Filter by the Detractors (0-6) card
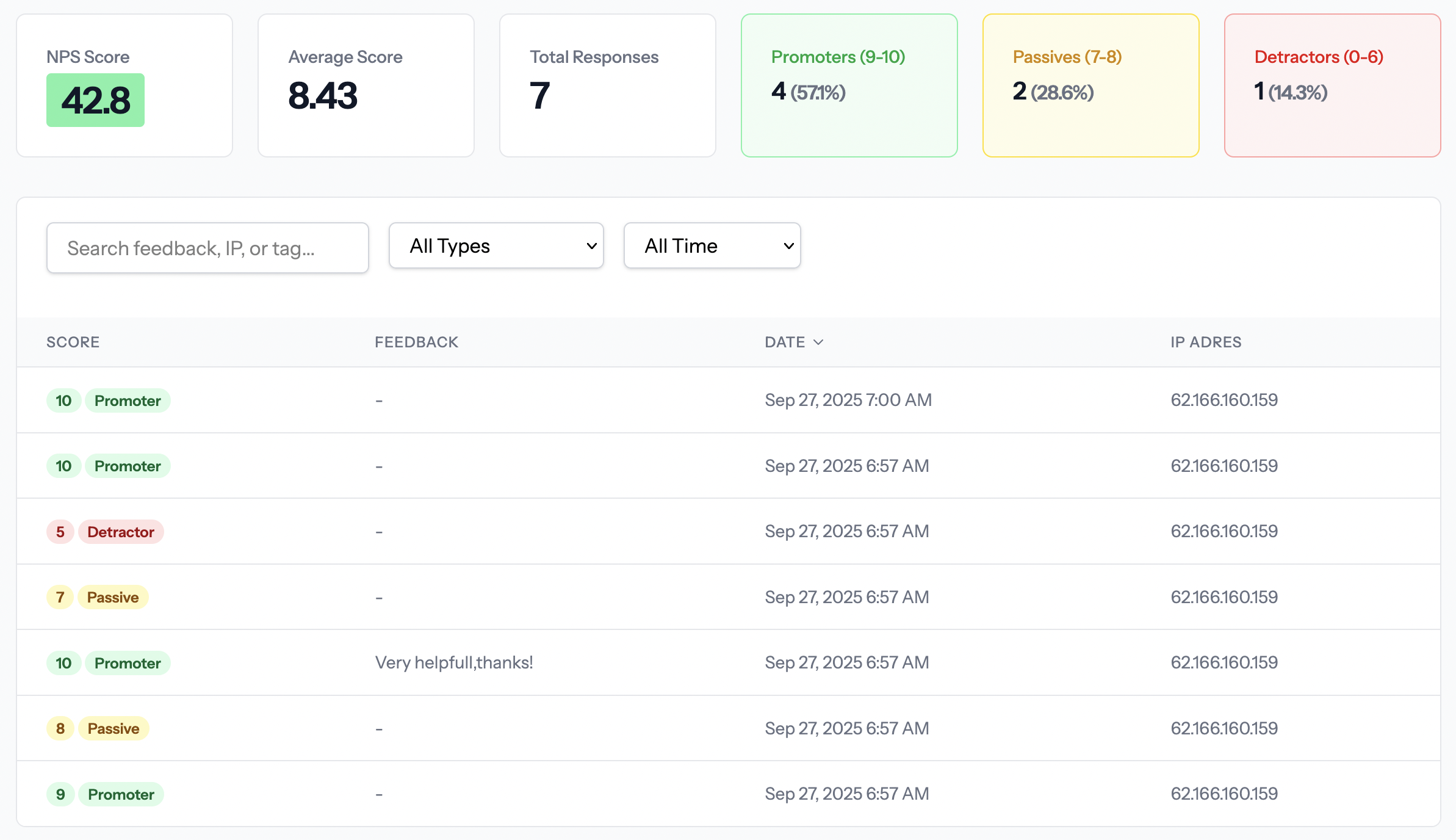The image size is (1456, 840). [1332, 84]
